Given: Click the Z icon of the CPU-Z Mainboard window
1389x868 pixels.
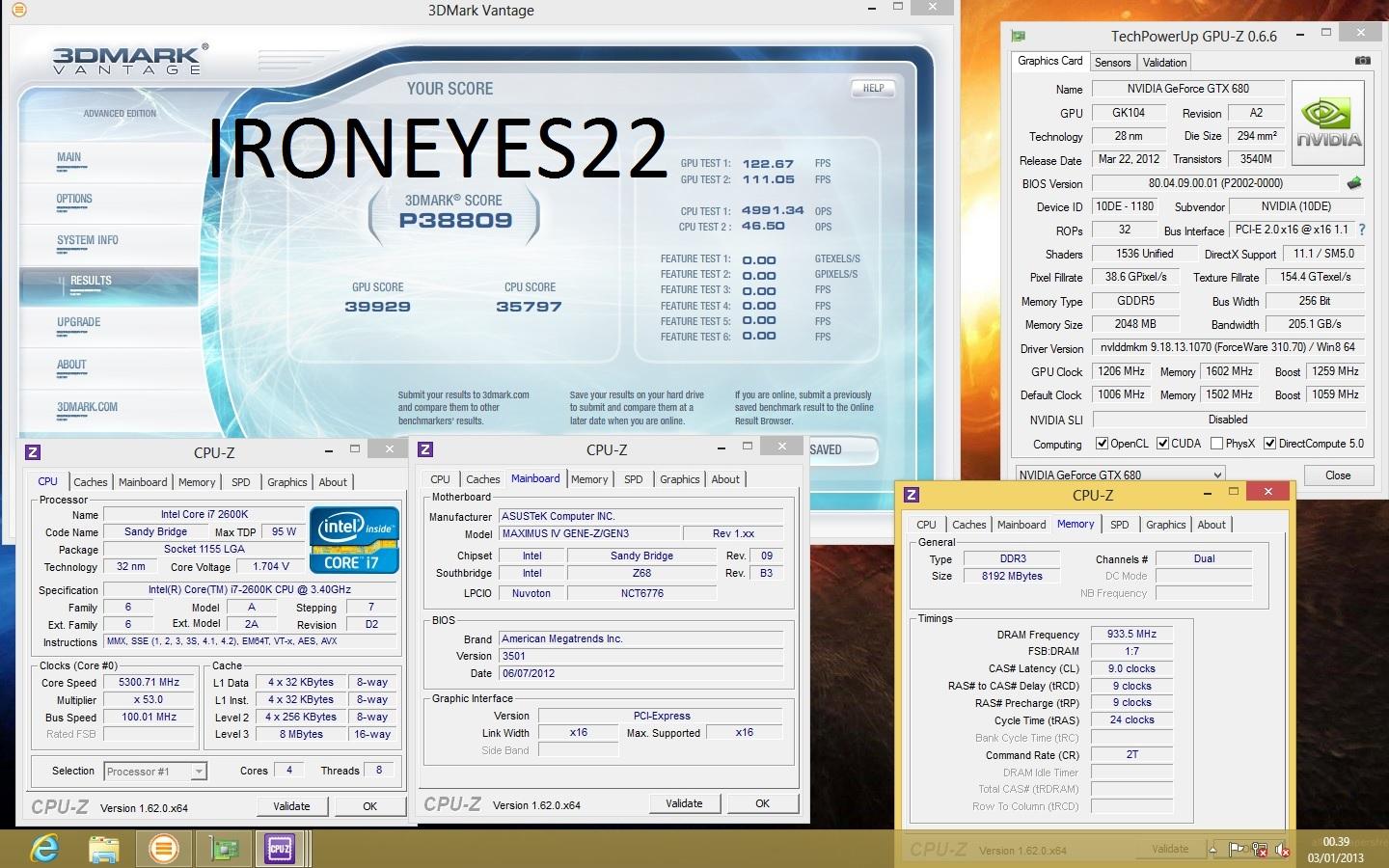Looking at the screenshot, I should pos(425,449).
